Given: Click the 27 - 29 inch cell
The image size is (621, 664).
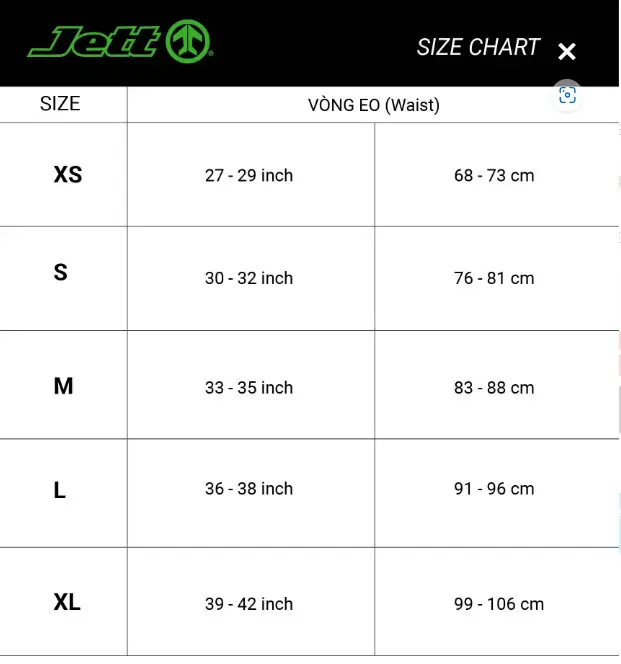Looking at the screenshot, I should (x=249, y=175).
